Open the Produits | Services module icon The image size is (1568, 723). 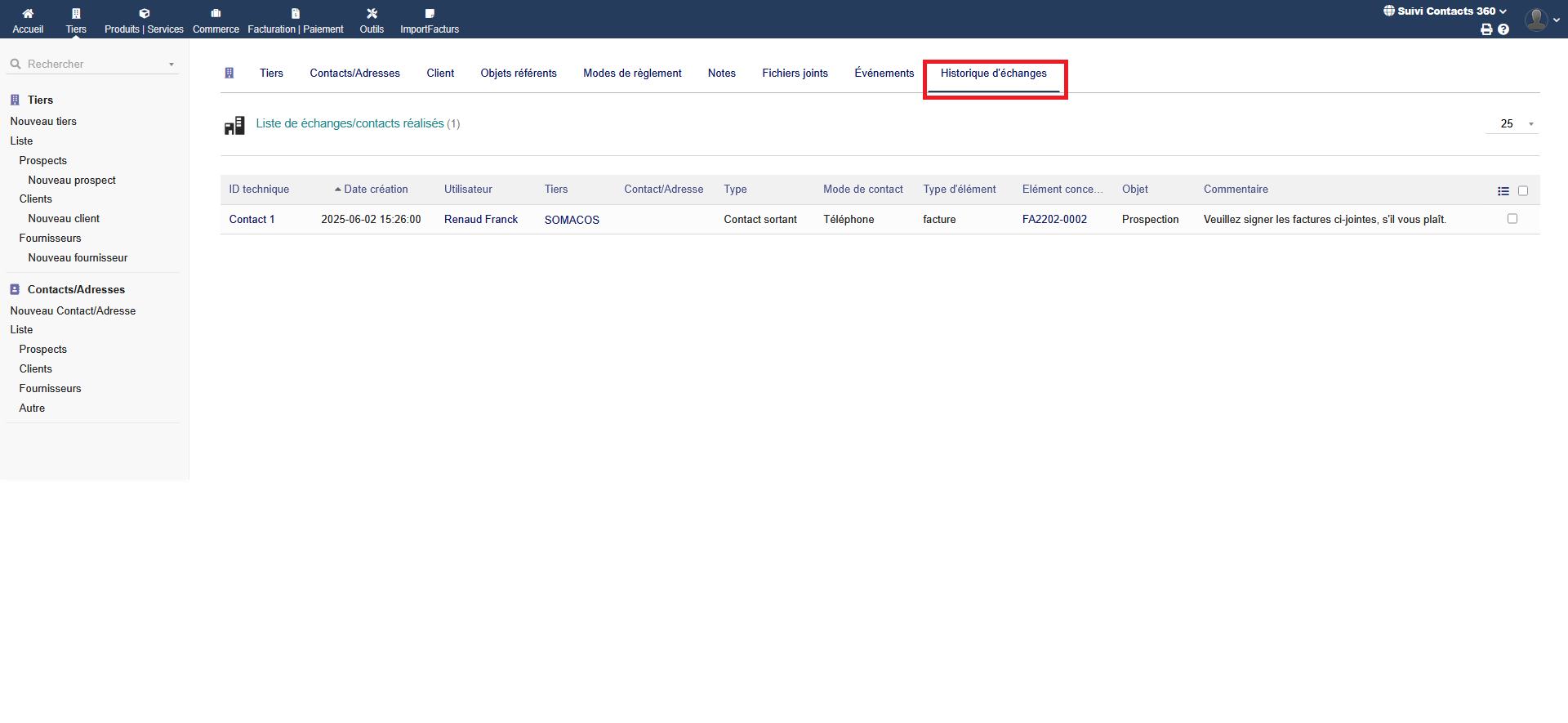coord(144,14)
